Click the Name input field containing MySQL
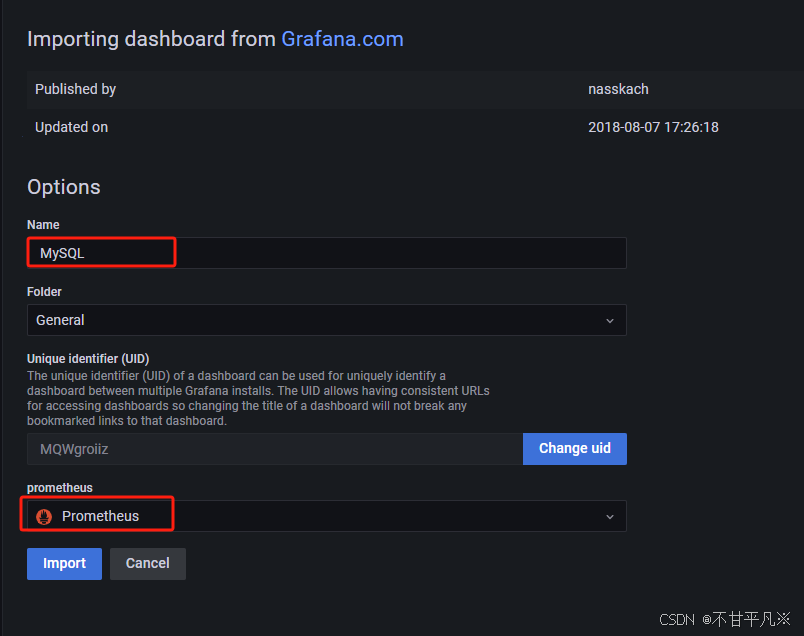804x636 pixels. point(327,253)
